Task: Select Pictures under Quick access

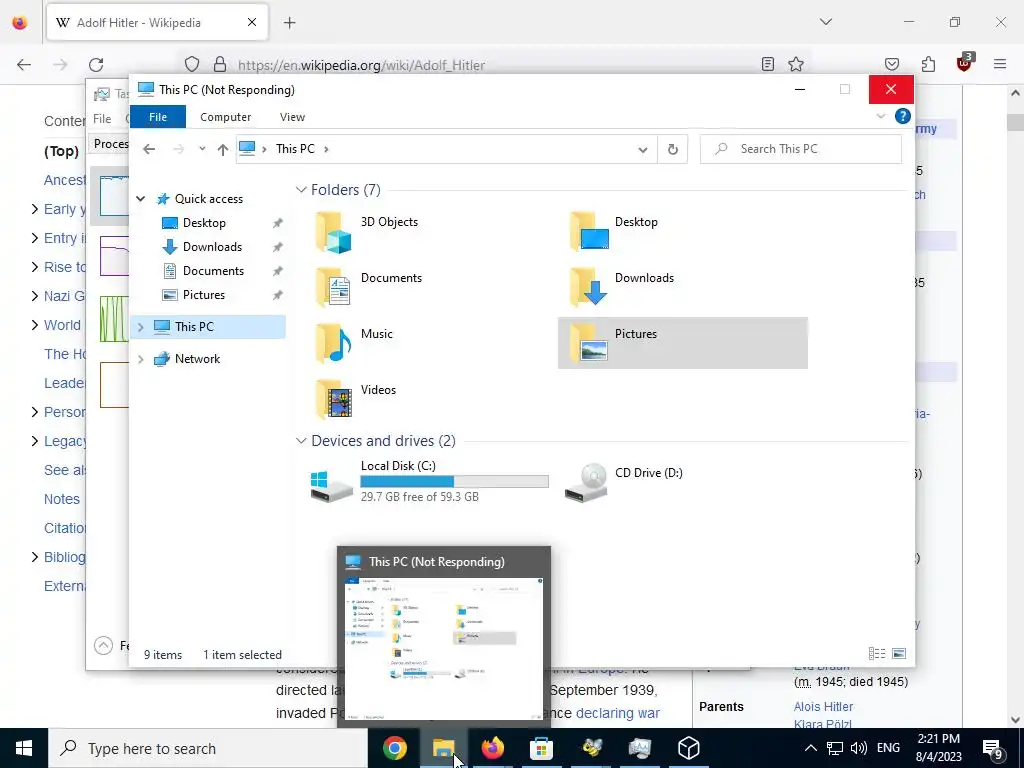Action: tap(204, 295)
